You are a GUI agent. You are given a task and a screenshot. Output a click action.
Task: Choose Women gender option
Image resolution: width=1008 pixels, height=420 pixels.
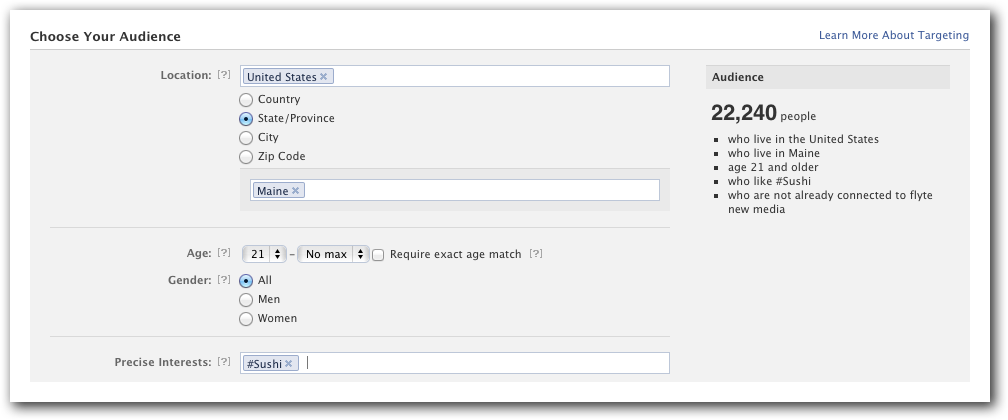(246, 318)
